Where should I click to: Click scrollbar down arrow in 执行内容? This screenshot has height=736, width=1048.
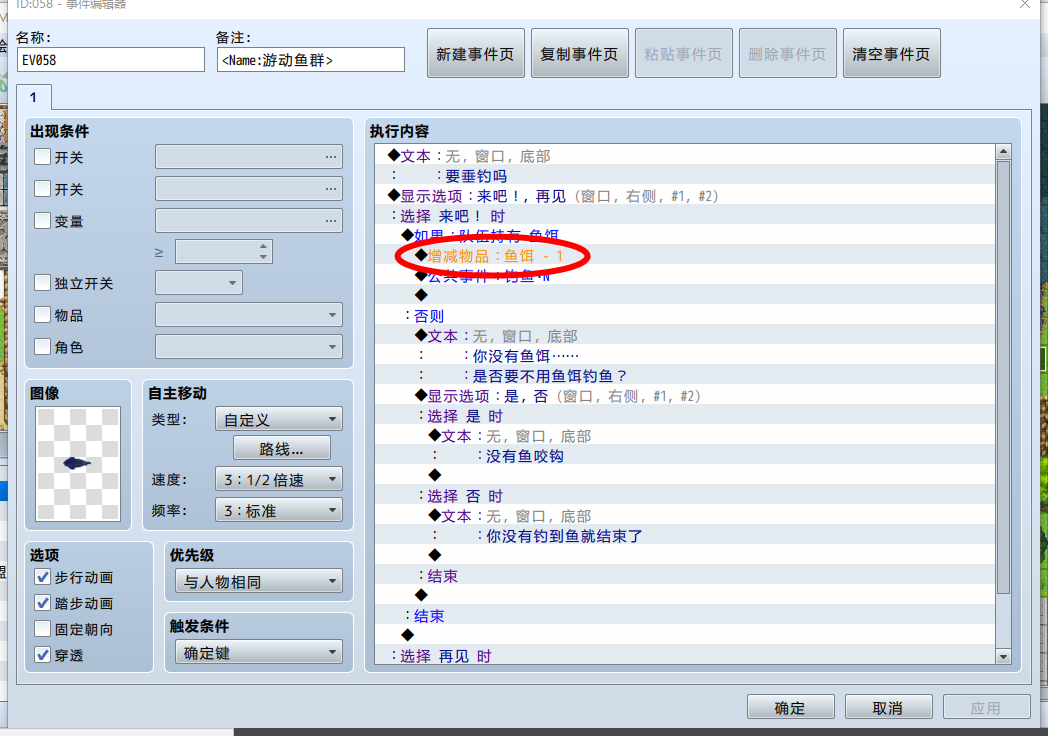coord(1003,656)
